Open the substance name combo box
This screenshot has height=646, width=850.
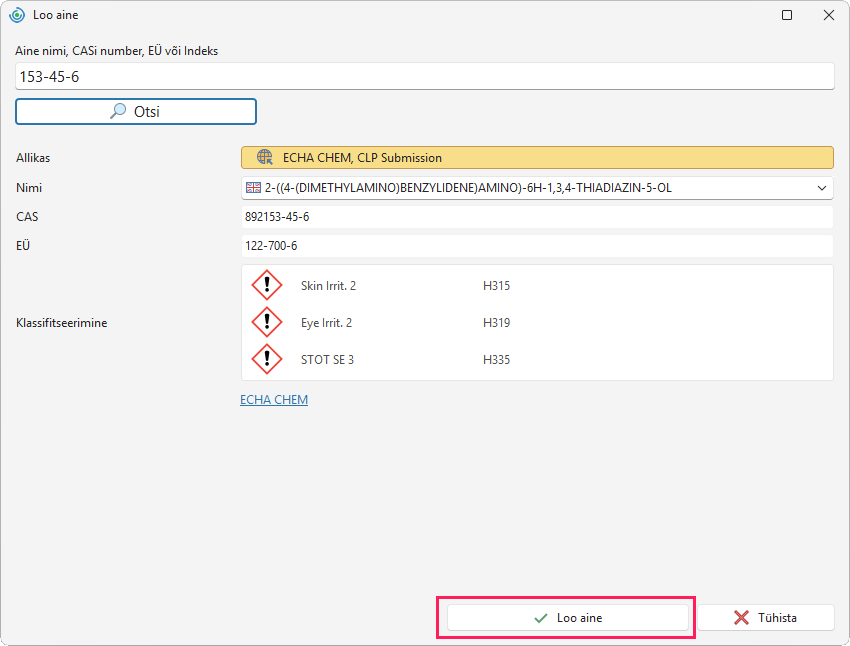[x=537, y=188]
